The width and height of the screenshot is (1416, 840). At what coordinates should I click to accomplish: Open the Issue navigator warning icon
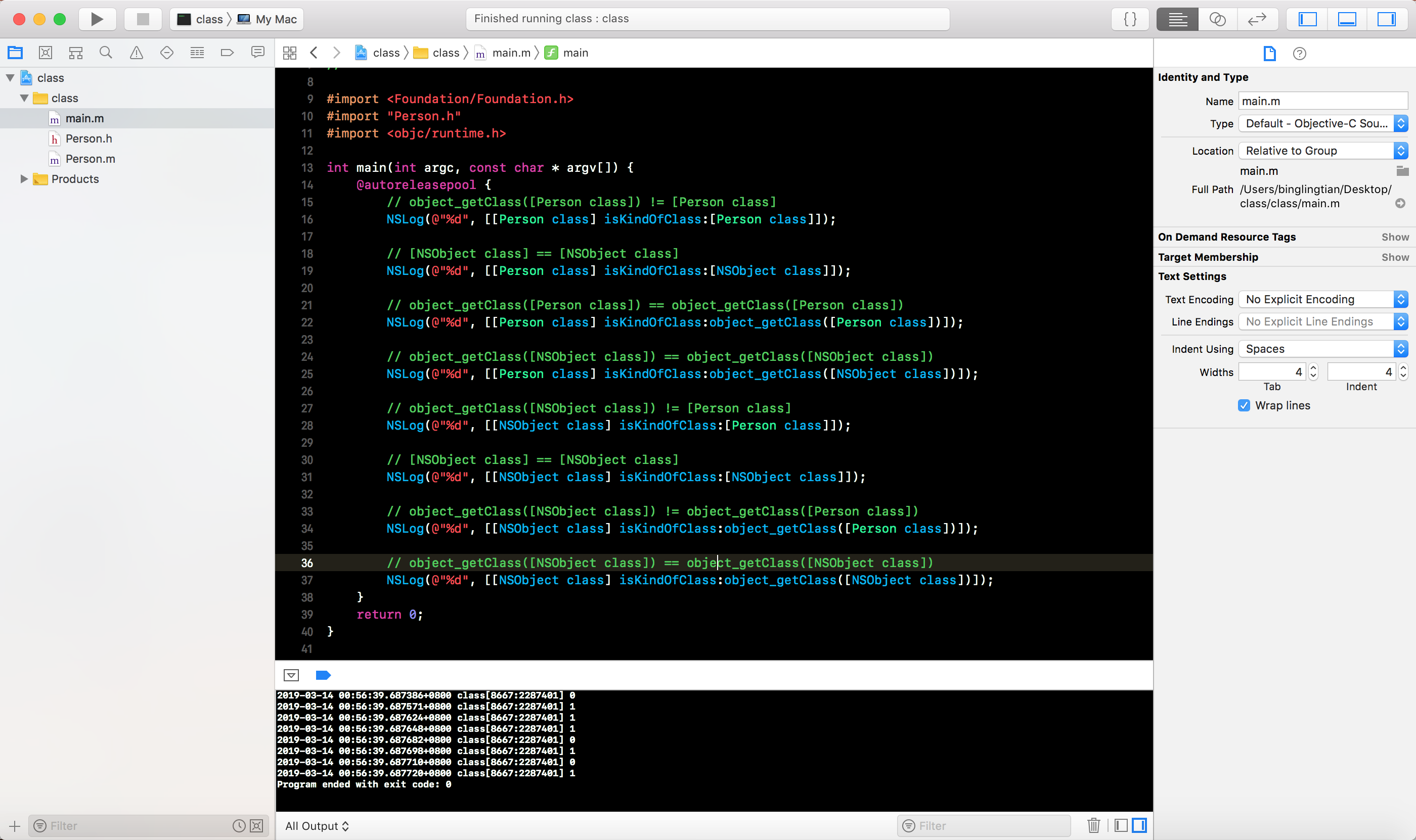137,53
